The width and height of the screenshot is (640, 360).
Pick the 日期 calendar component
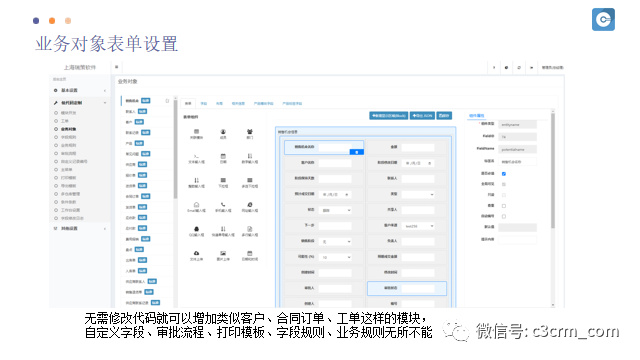[223, 158]
